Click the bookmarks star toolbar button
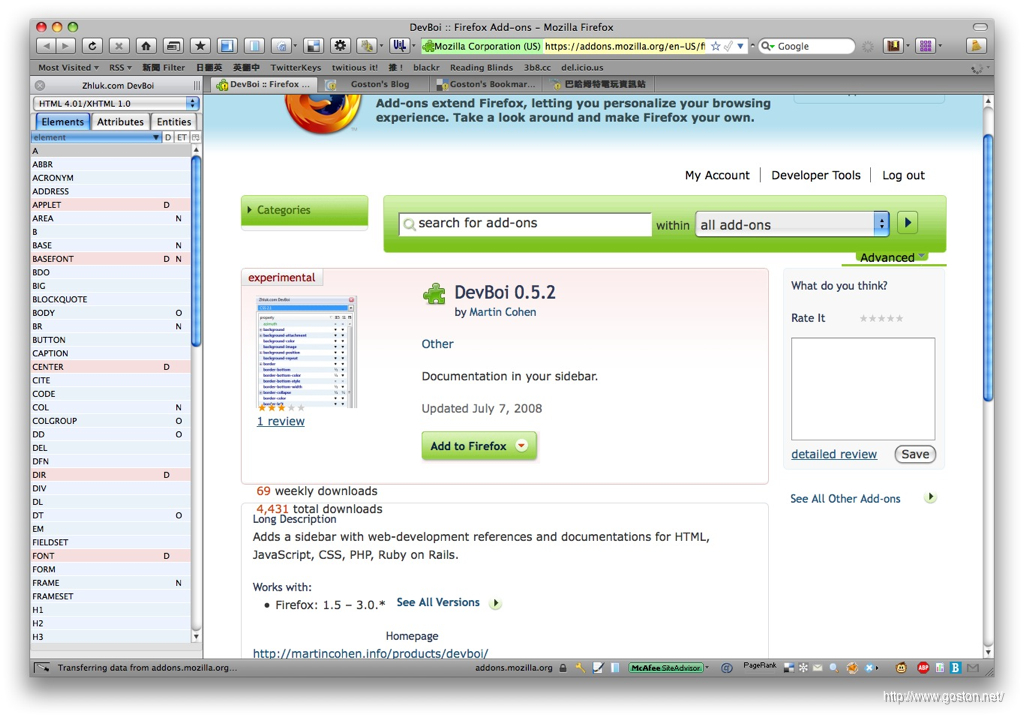 [x=200, y=46]
